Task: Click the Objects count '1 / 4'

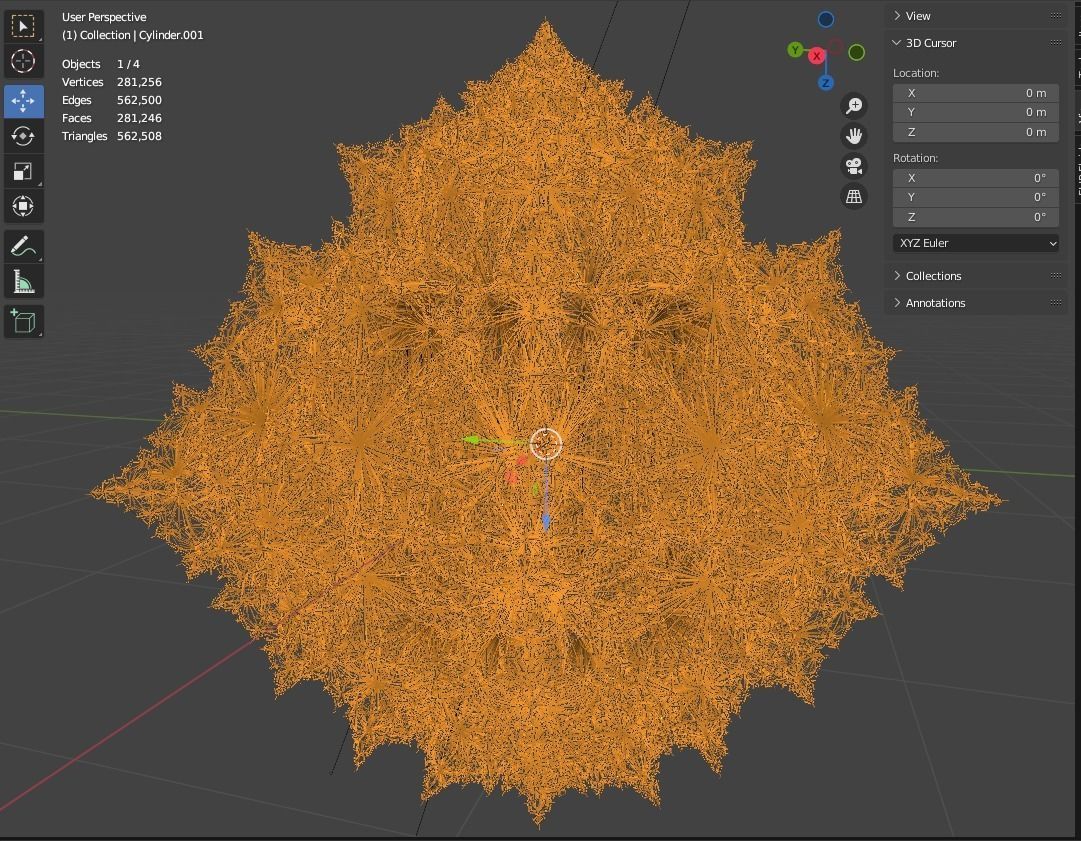Action: 128,64
